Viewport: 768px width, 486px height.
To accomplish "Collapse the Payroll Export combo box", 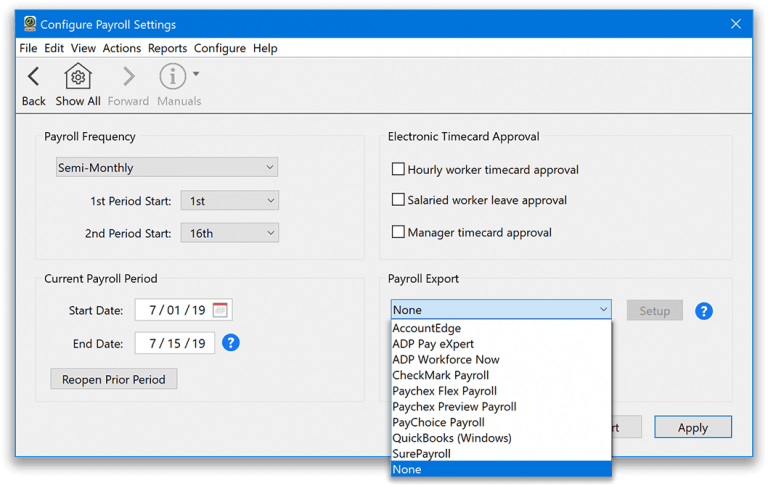I will pos(501,310).
